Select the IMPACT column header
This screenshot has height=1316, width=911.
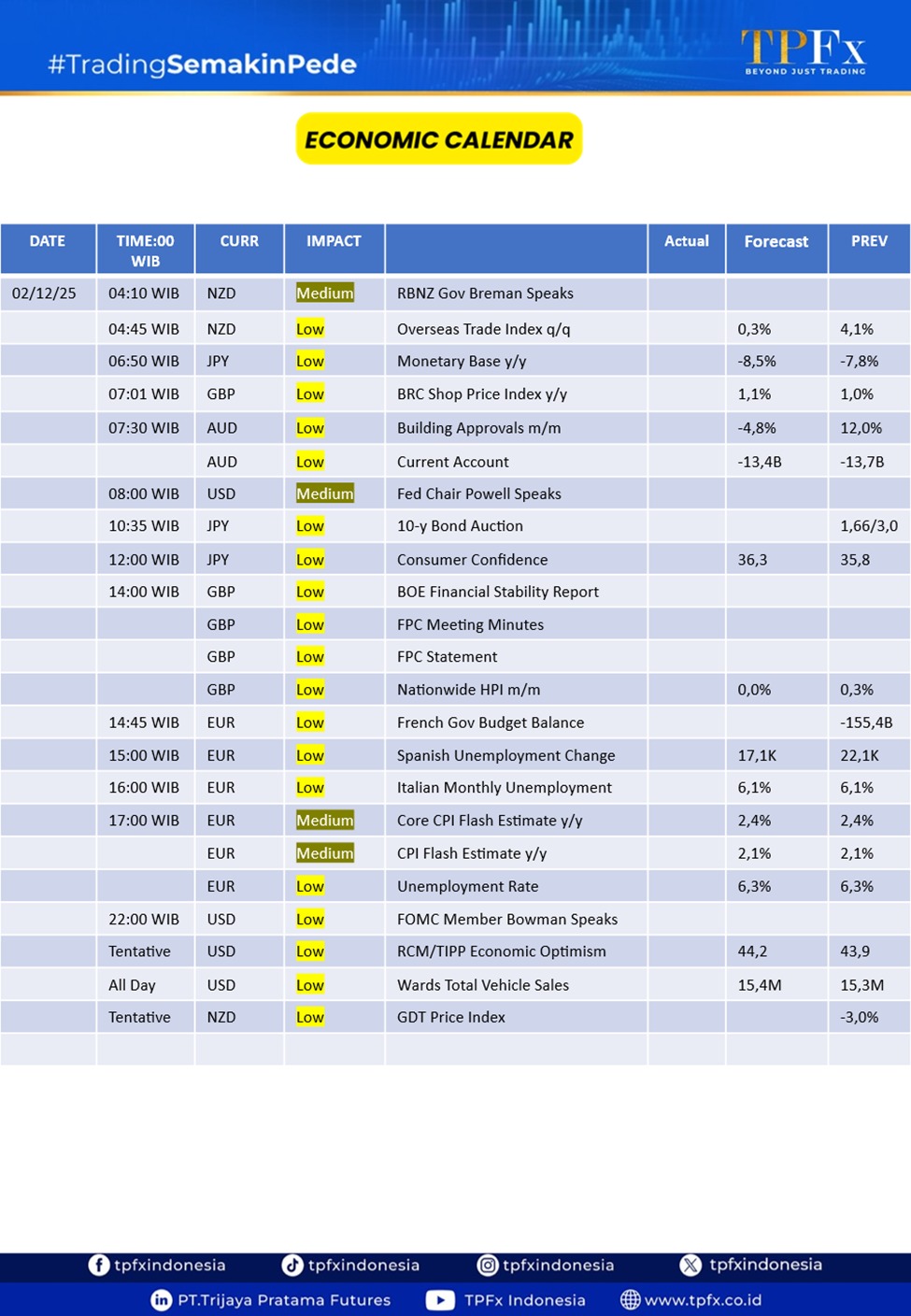(334, 241)
